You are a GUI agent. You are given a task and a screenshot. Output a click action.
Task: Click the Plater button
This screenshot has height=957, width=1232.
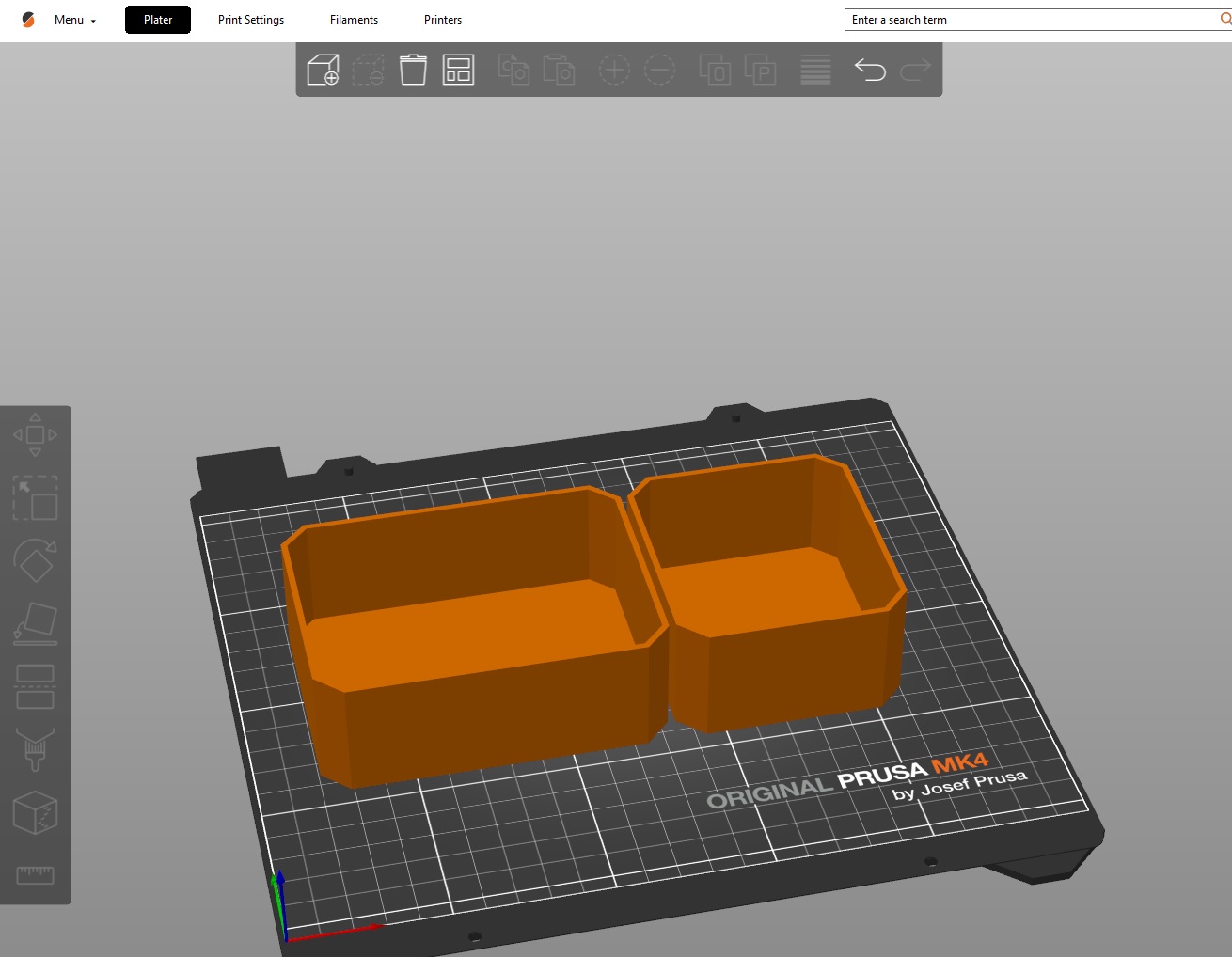tap(158, 20)
